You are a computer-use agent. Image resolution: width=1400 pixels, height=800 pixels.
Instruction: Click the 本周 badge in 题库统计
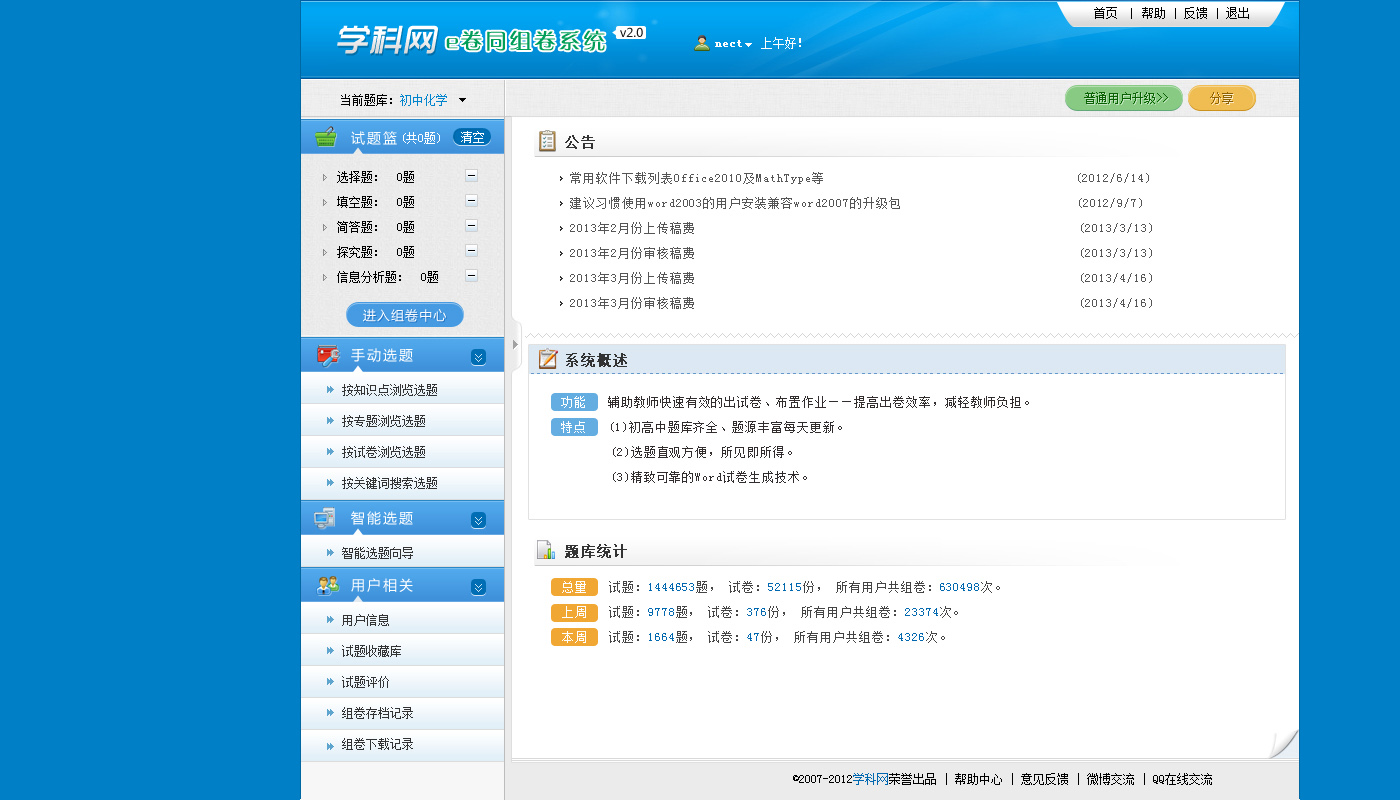[x=574, y=637]
